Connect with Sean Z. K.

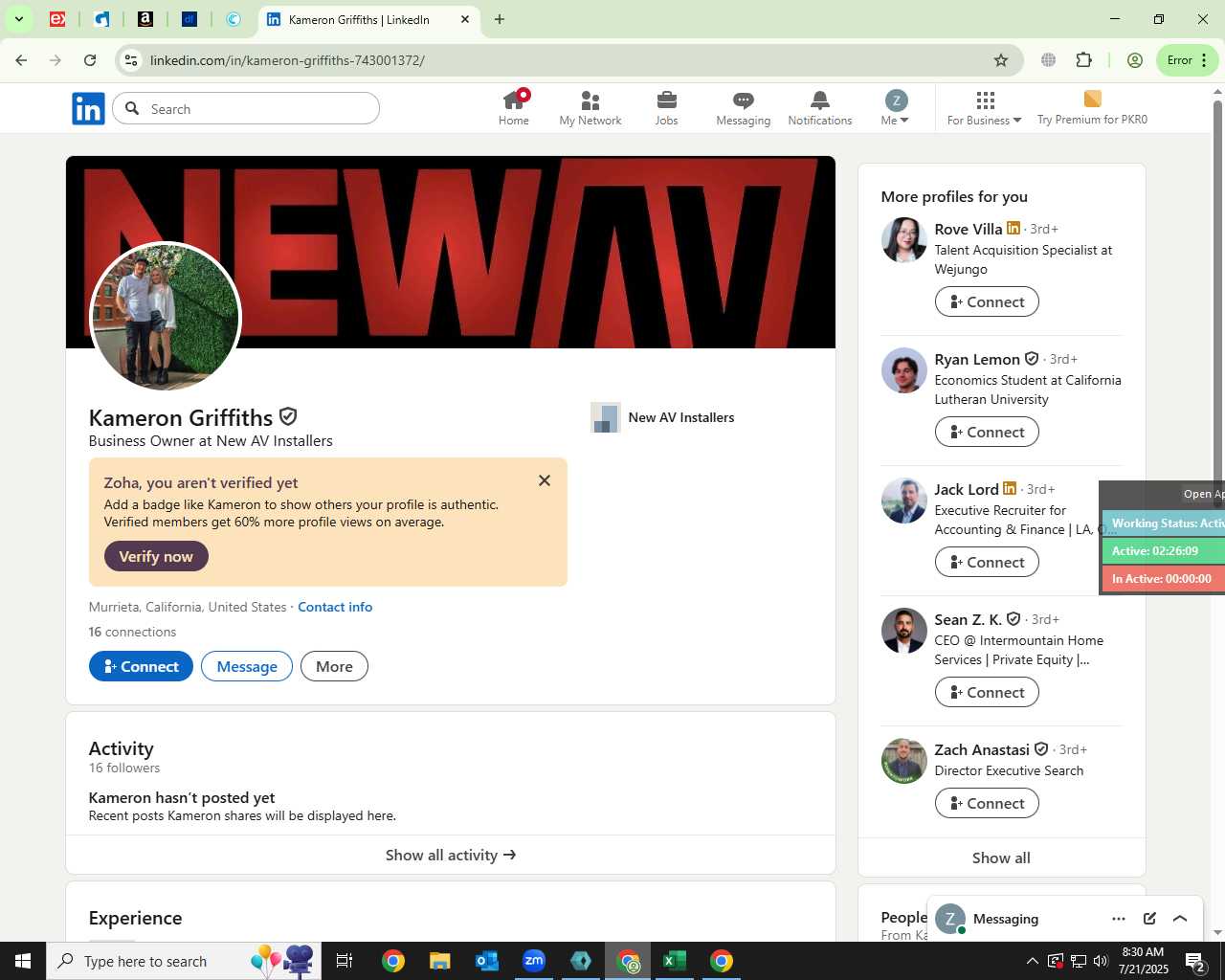(x=987, y=692)
